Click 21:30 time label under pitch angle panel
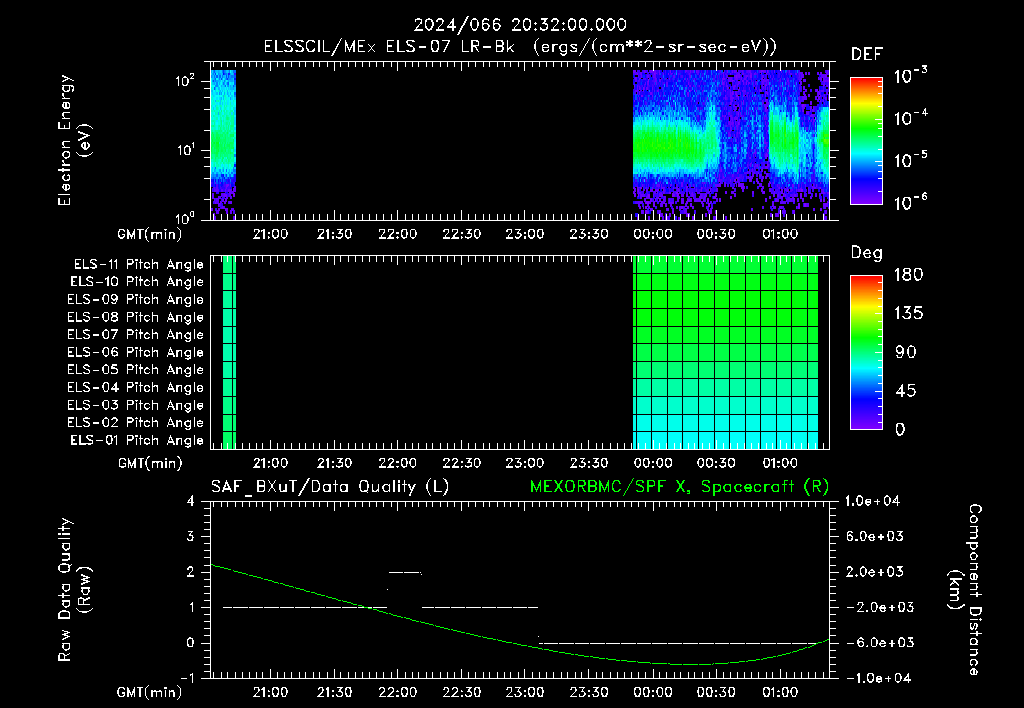The height and width of the screenshot is (708, 1024). click(x=334, y=463)
